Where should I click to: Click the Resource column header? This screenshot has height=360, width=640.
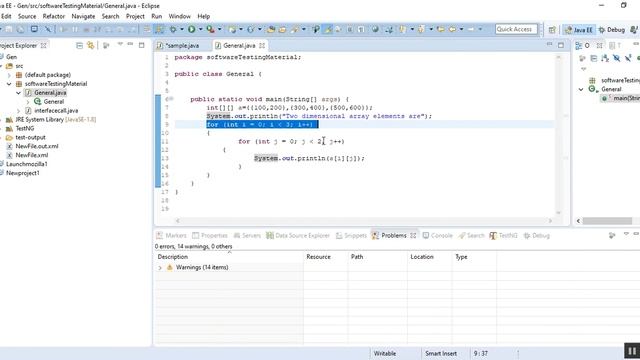(326, 257)
